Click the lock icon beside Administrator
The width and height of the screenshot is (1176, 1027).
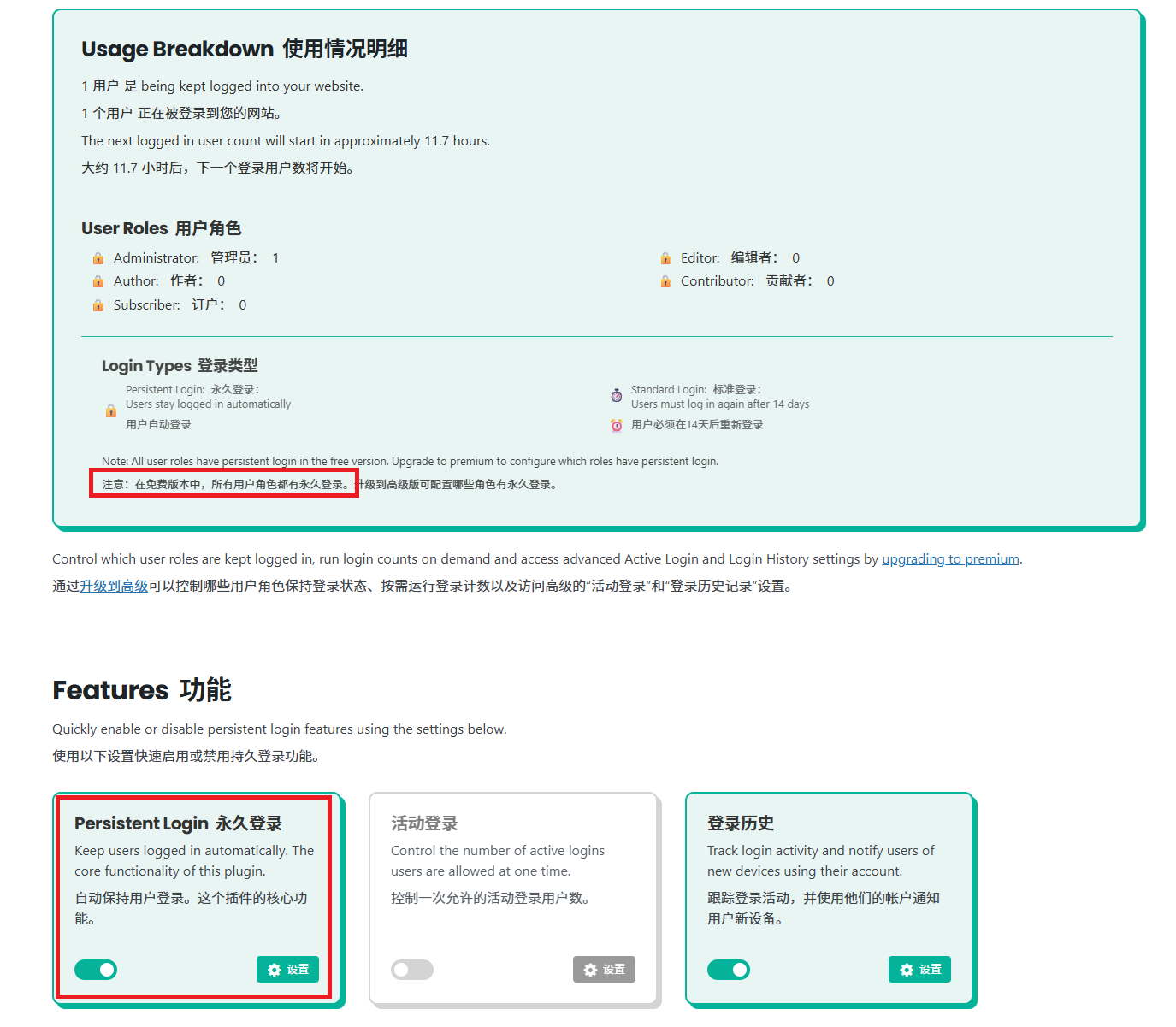pos(98,258)
